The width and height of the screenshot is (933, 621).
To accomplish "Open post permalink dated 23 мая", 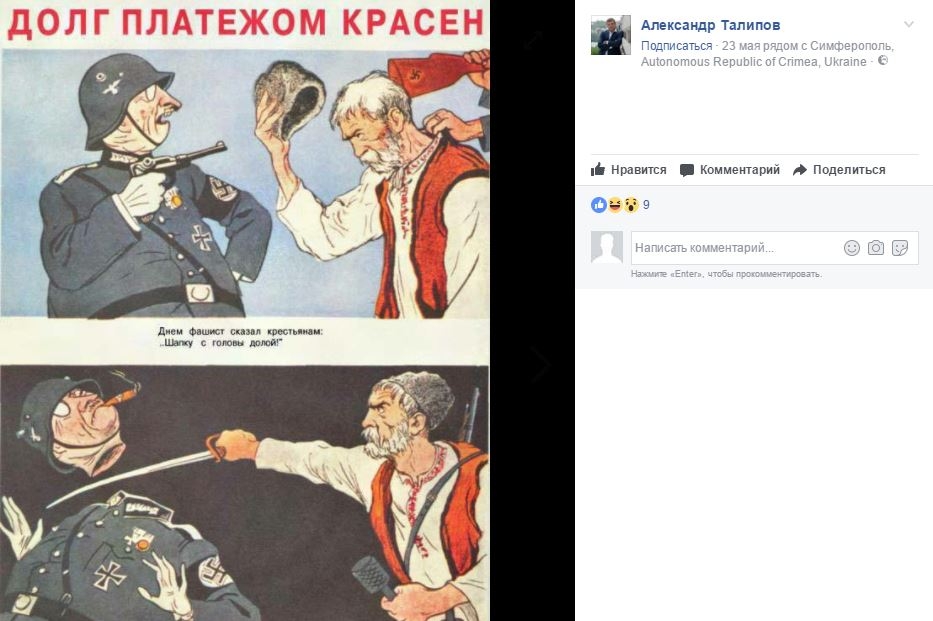I will click(743, 46).
